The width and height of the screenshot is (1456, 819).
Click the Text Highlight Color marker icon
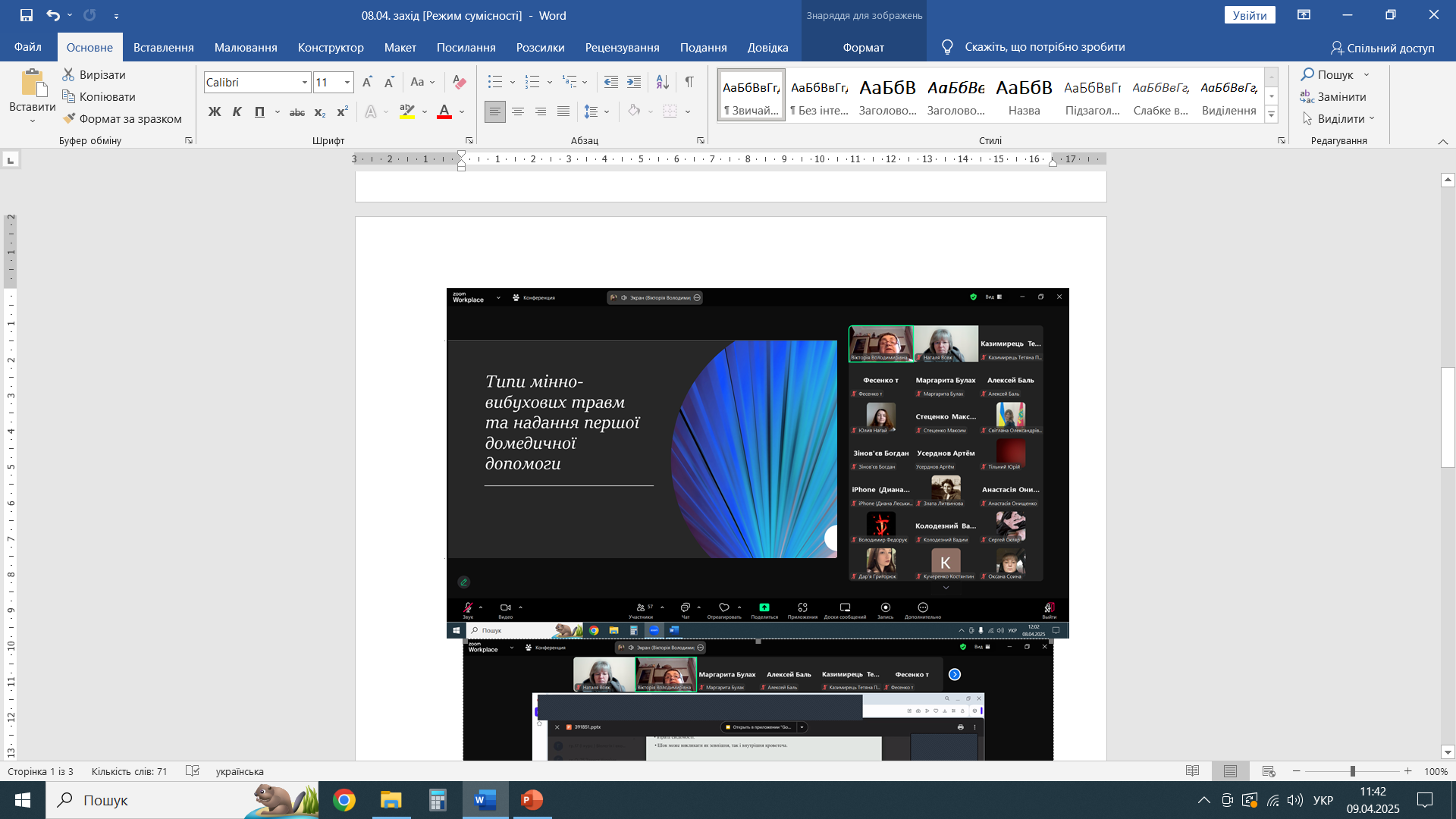pos(407,111)
